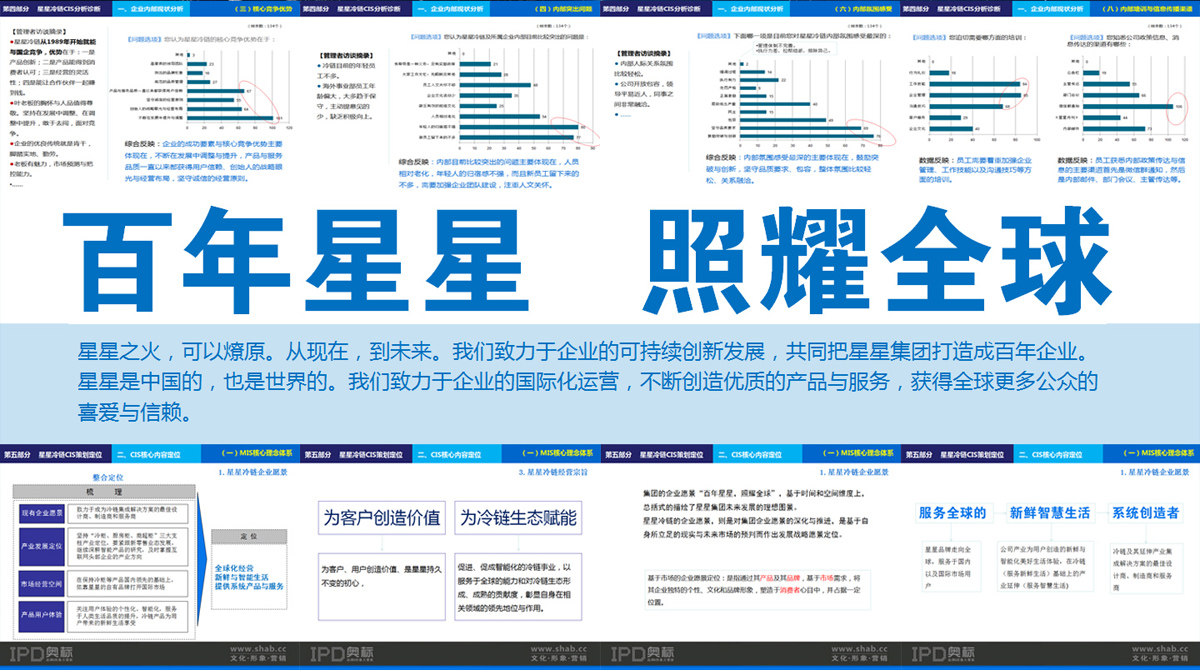
Task: Click the 星星之火，可以燎原 paragraph line
Action: (x=580, y=353)
